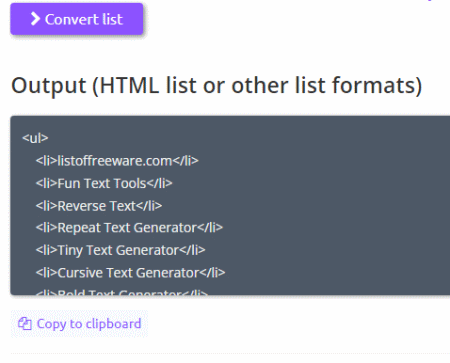Click the opening <li> tag before Reverse Text
Image resolution: width=450 pixels, height=363 pixels.
tap(46, 206)
